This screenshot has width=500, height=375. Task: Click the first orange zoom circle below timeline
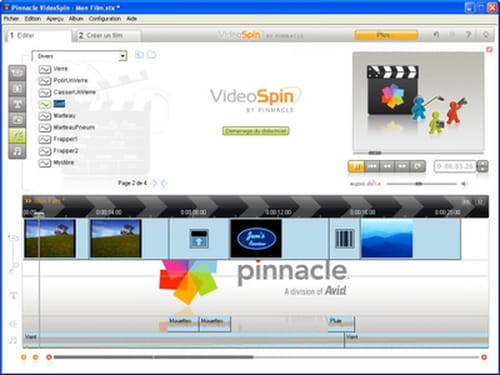24,357
